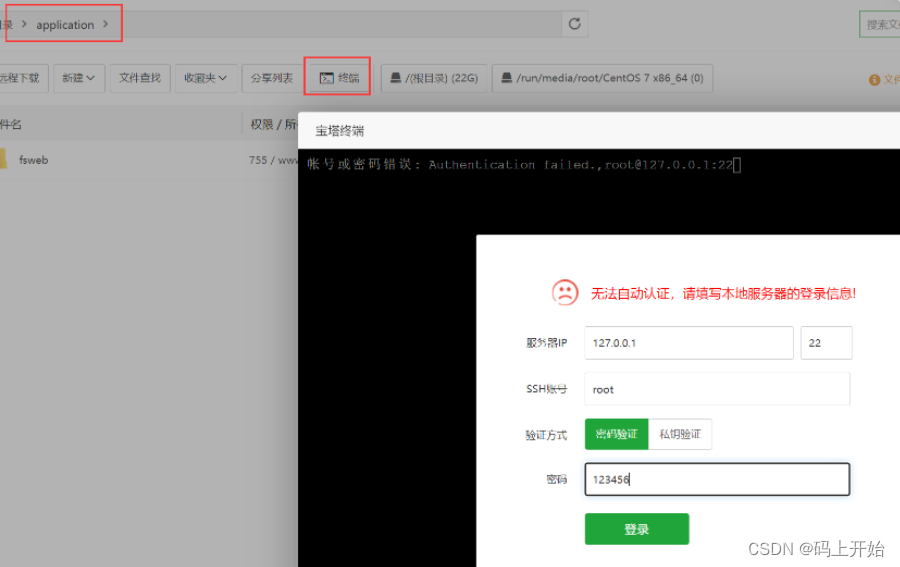Viewport: 900px width, 567px height.
Task: Open the 文件查找 file search button
Action: click(x=140, y=77)
